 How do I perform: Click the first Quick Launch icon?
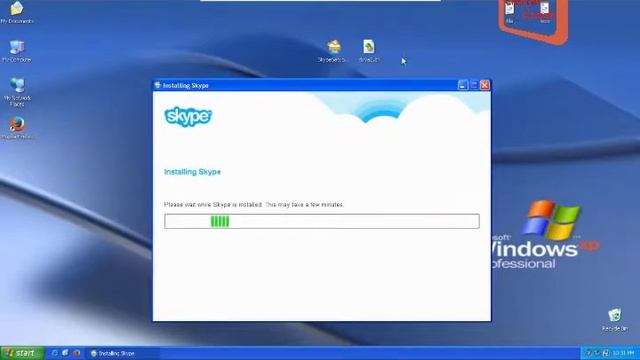pos(54,353)
